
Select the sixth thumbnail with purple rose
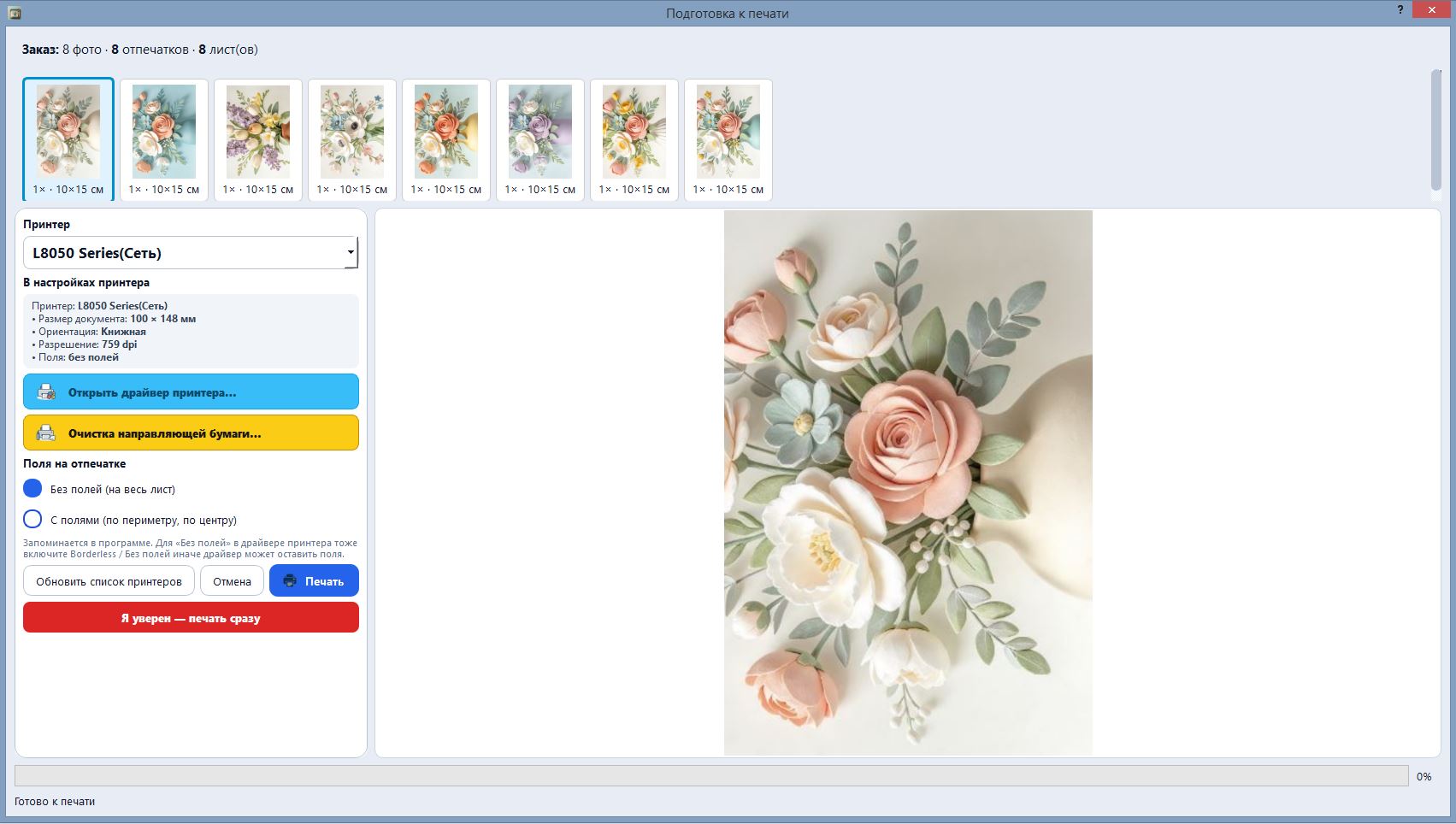pyautogui.click(x=540, y=140)
